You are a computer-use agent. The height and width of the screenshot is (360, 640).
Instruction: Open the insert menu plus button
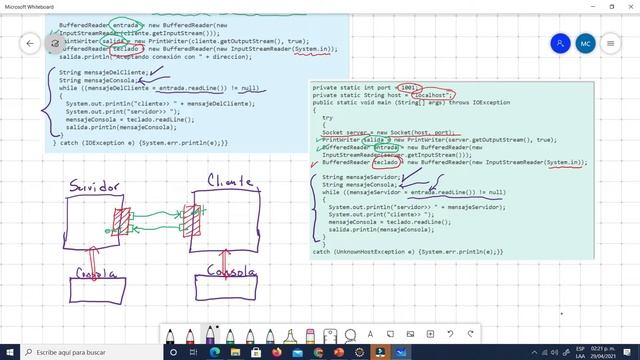pos(430,334)
